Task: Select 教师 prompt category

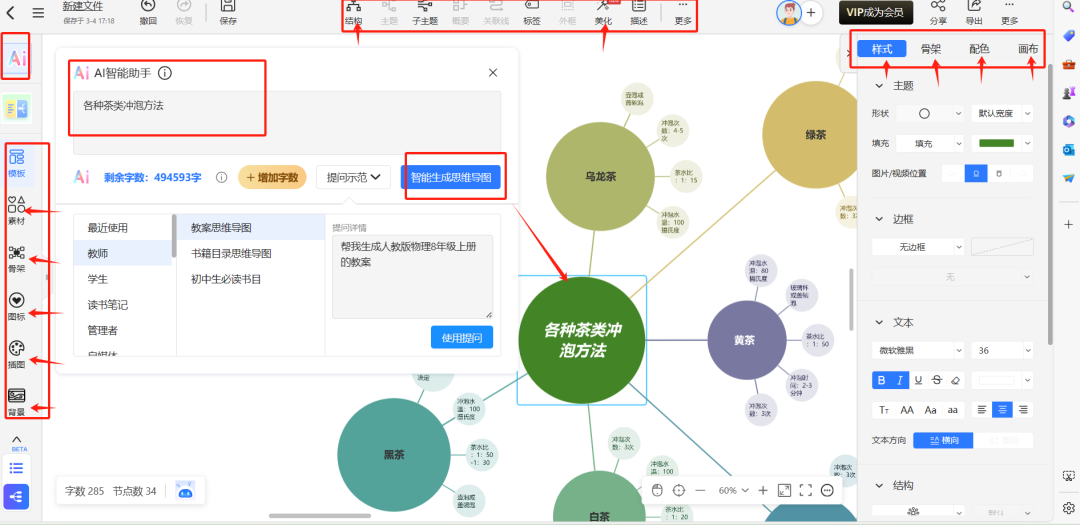Action: [x=123, y=254]
